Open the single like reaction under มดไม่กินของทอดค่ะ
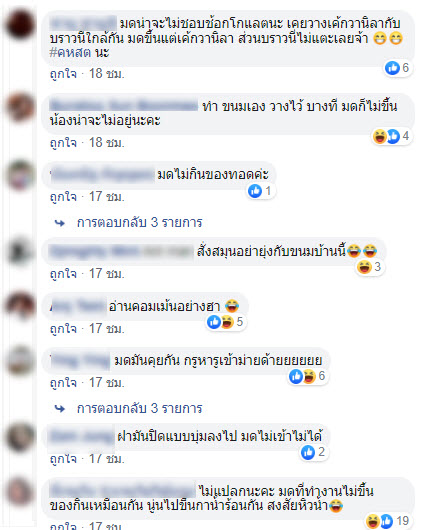 click(x=260, y=191)
